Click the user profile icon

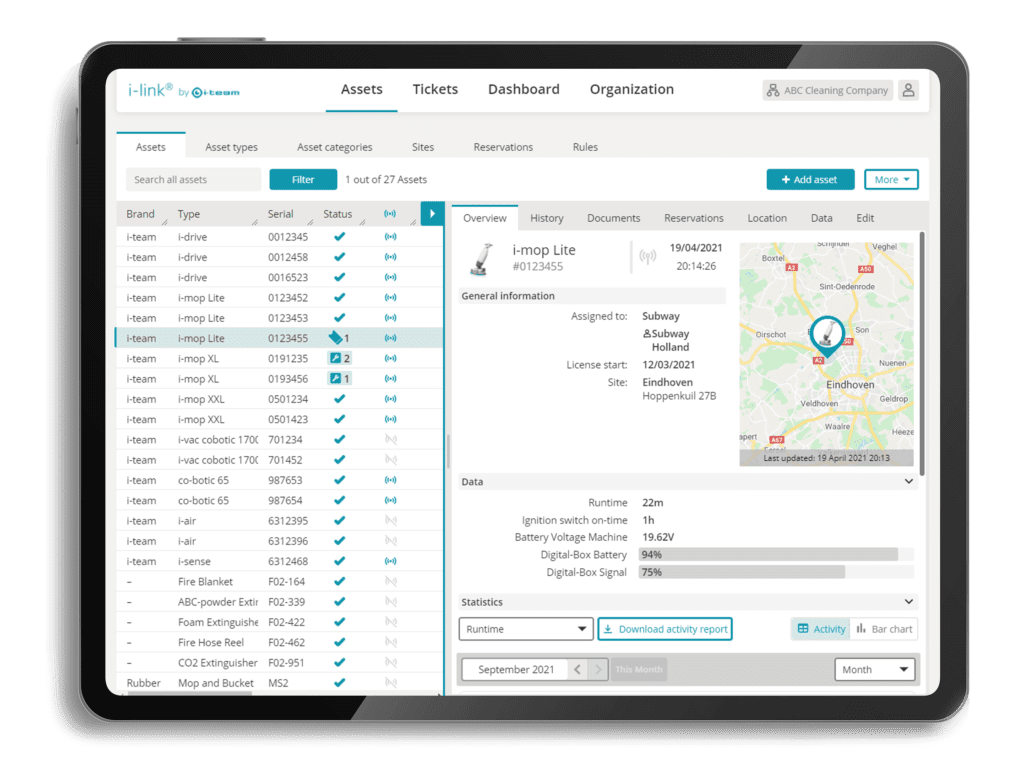tap(908, 90)
